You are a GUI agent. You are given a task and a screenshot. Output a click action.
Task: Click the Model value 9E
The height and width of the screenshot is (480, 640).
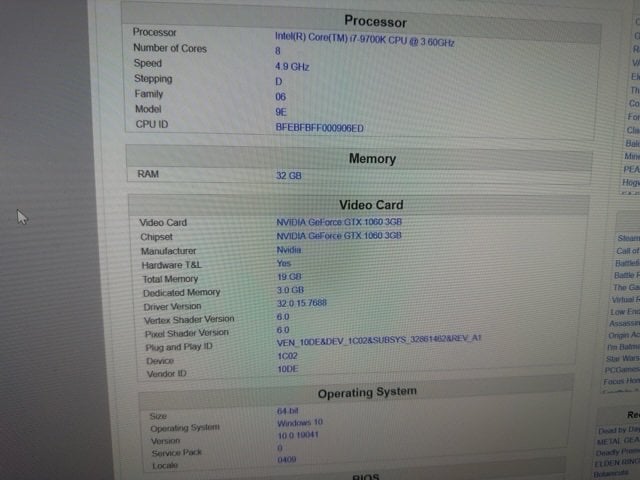281,112
